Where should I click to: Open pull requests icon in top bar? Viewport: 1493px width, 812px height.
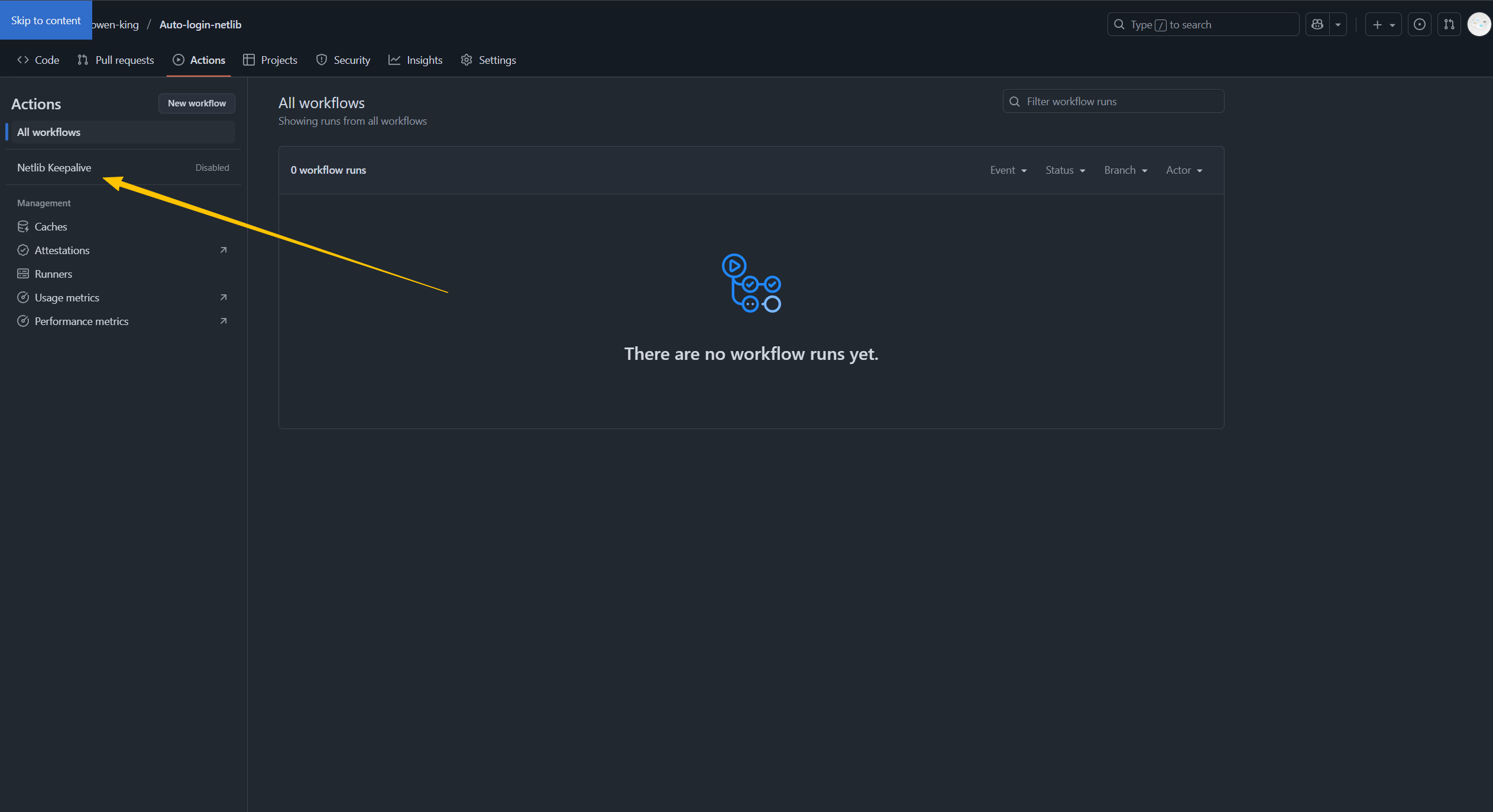point(1449,25)
